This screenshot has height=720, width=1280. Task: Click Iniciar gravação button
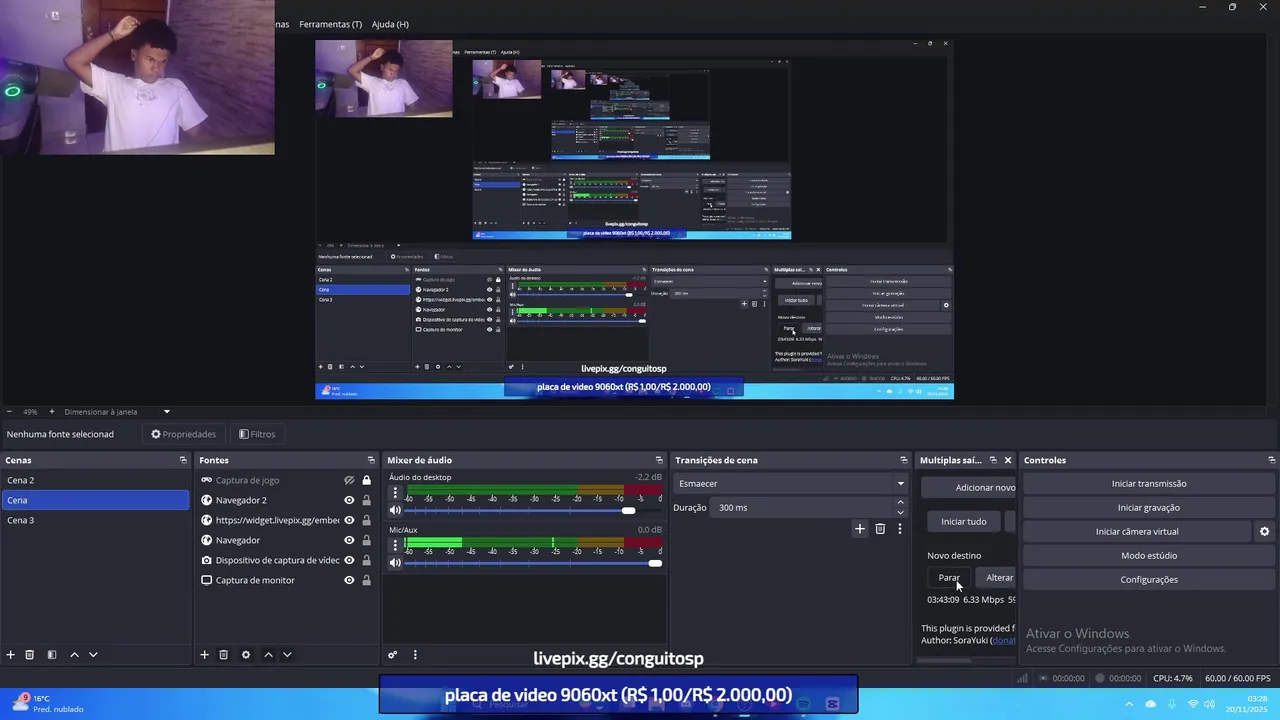point(1149,508)
